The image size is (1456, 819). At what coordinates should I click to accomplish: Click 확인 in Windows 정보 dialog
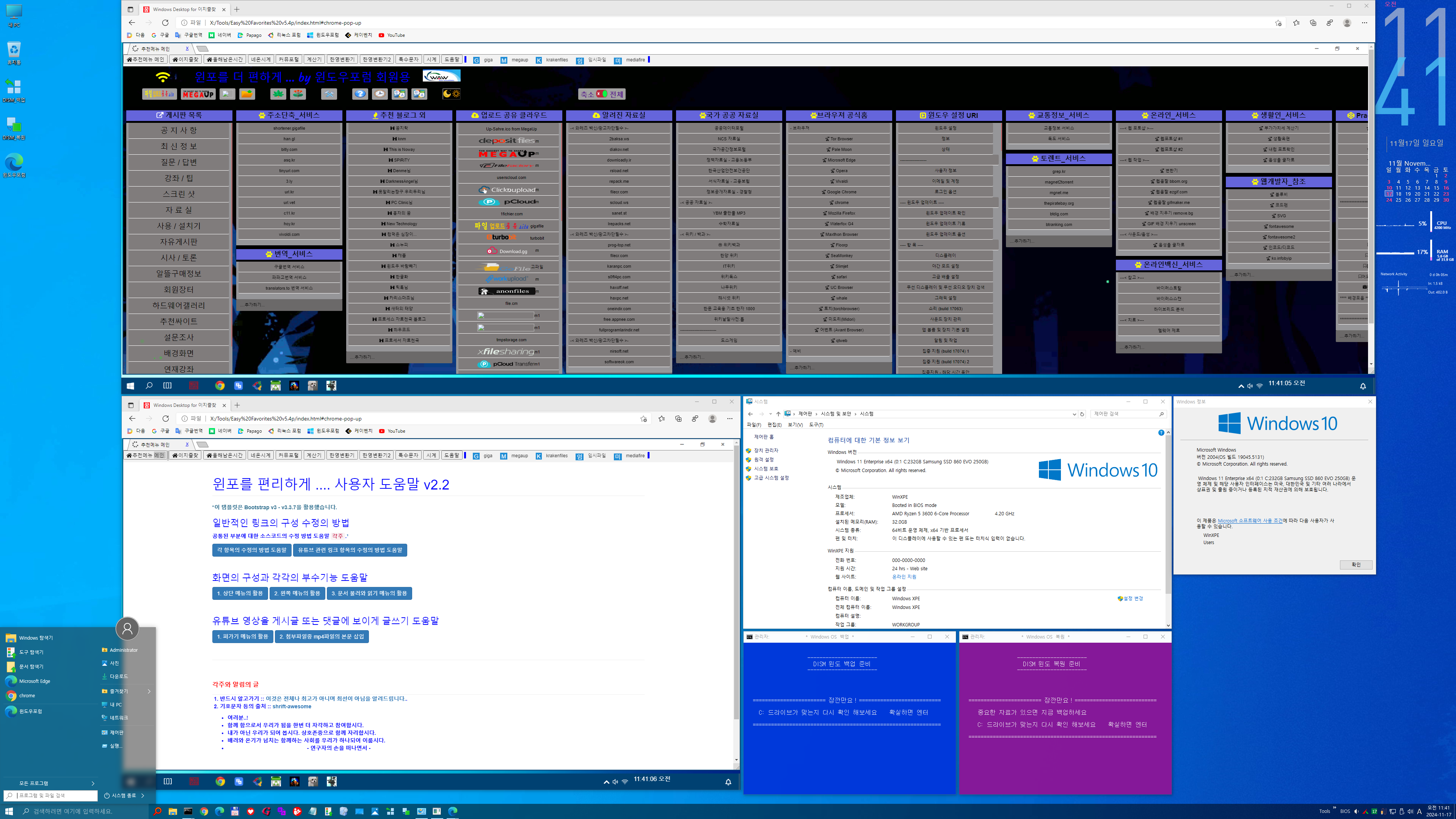click(1356, 565)
